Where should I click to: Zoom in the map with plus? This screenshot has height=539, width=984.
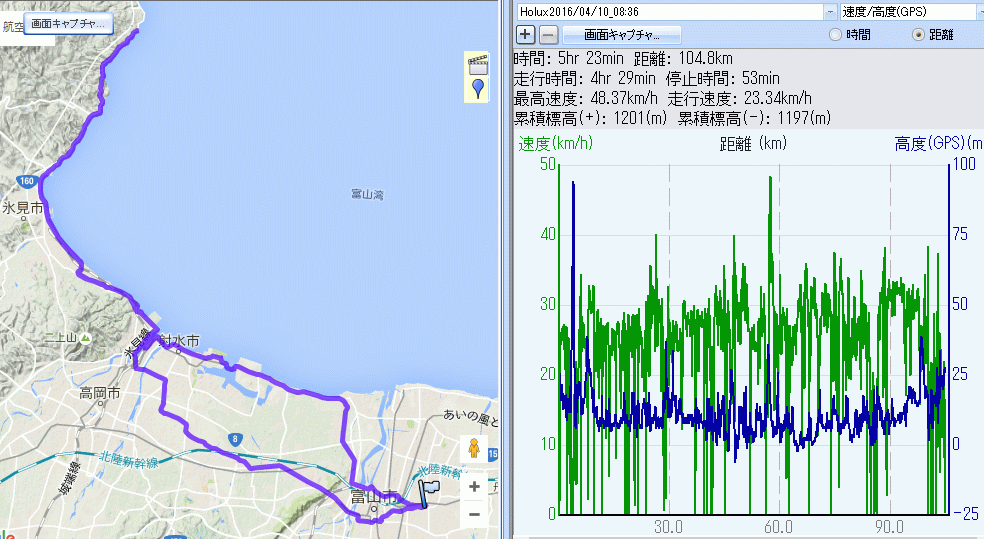pyautogui.click(x=474, y=487)
